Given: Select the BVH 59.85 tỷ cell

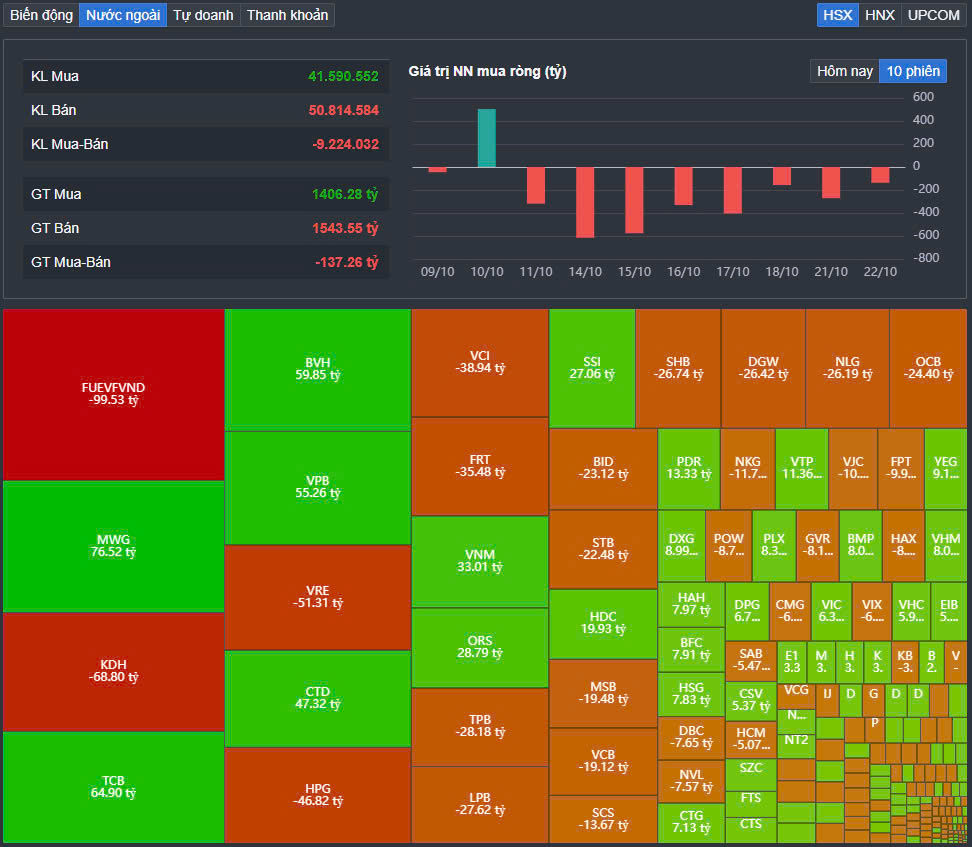Looking at the screenshot, I should pos(317,369).
